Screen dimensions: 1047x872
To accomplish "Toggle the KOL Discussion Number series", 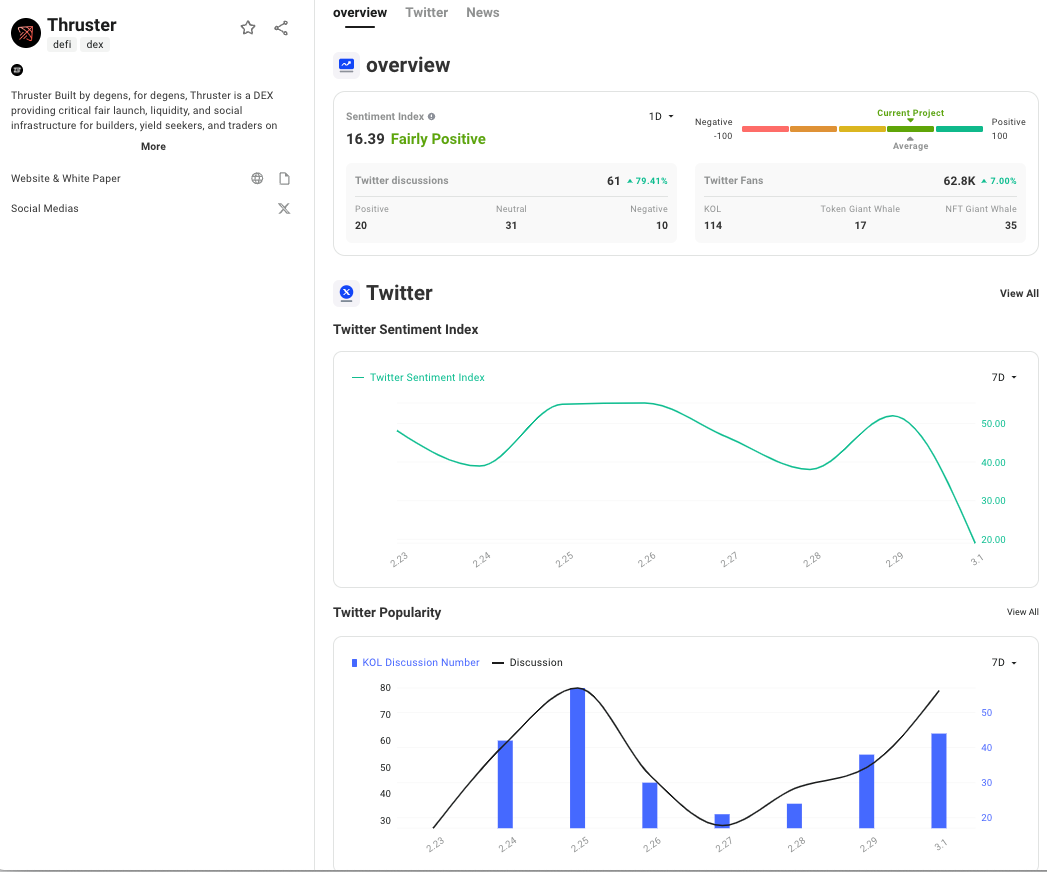I will 415,663.
